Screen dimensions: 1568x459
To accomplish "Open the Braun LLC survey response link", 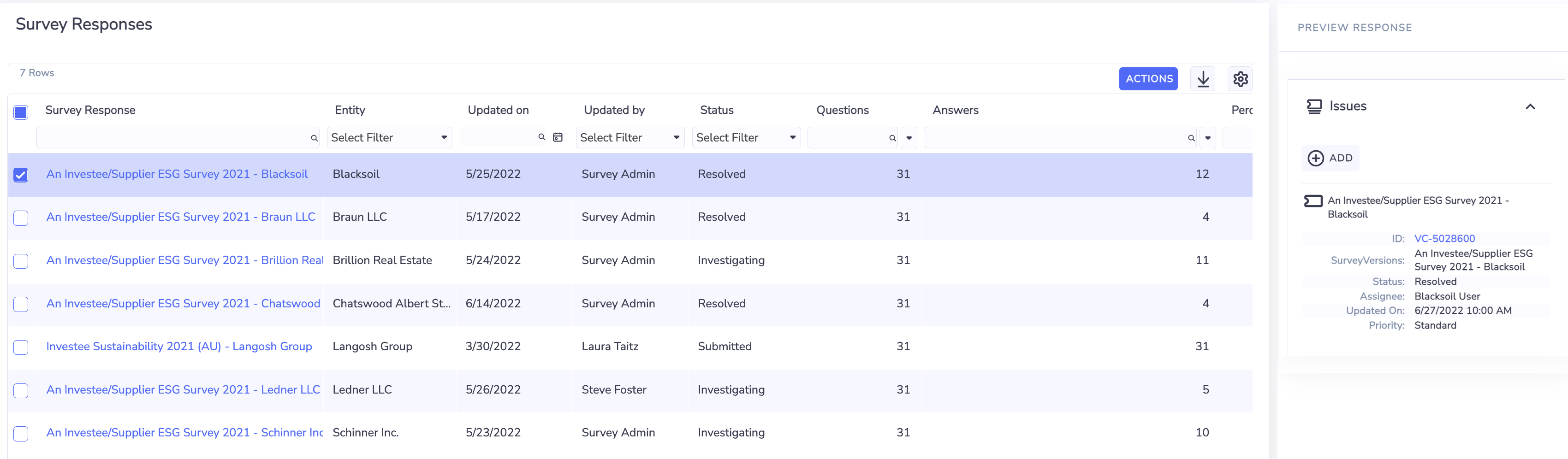I will (x=181, y=217).
